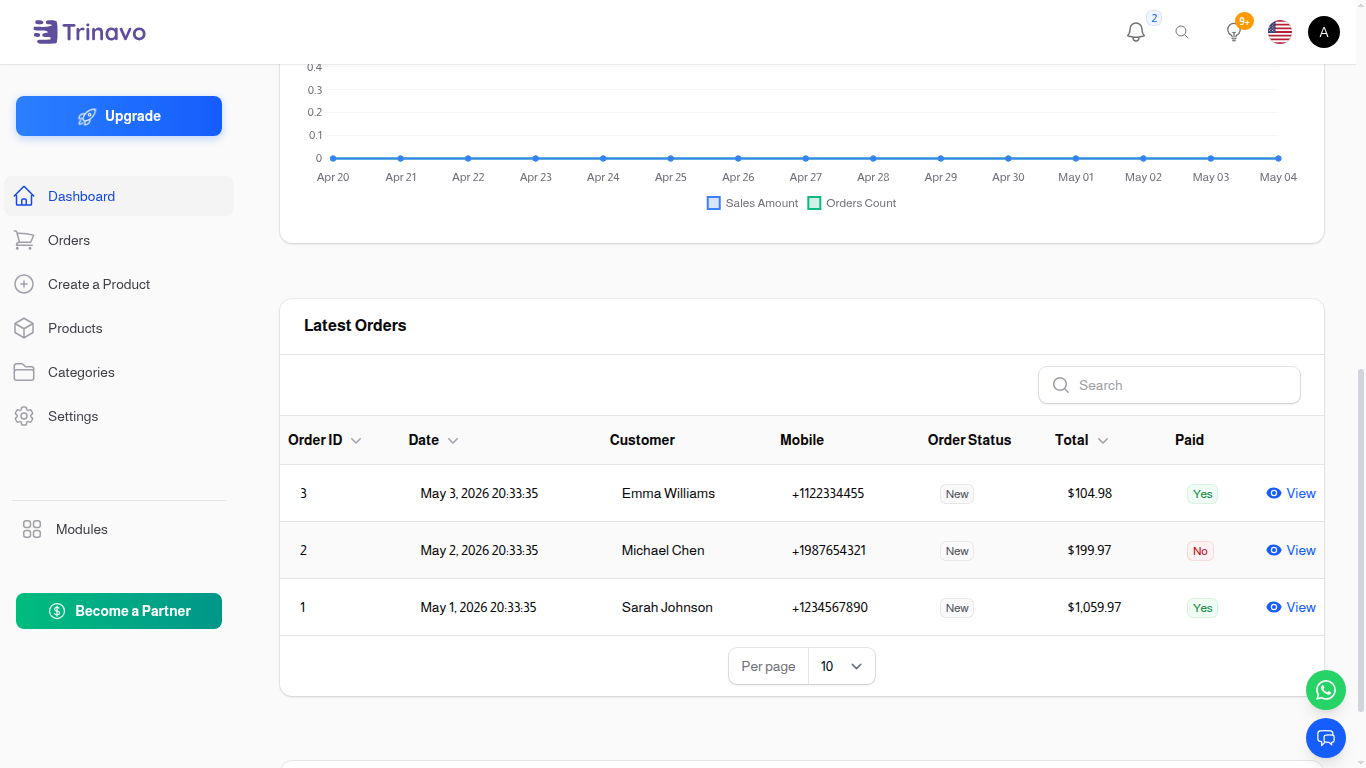Click the Categories folder icon
Image resolution: width=1366 pixels, height=768 pixels.
point(24,372)
